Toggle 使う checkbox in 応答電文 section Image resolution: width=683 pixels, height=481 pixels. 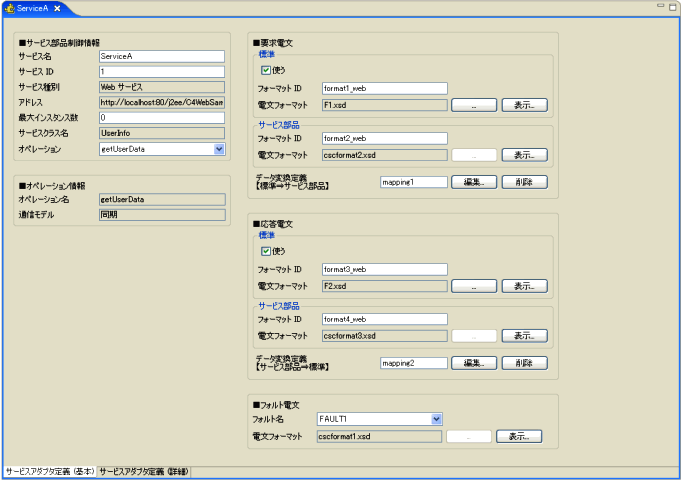point(266,252)
